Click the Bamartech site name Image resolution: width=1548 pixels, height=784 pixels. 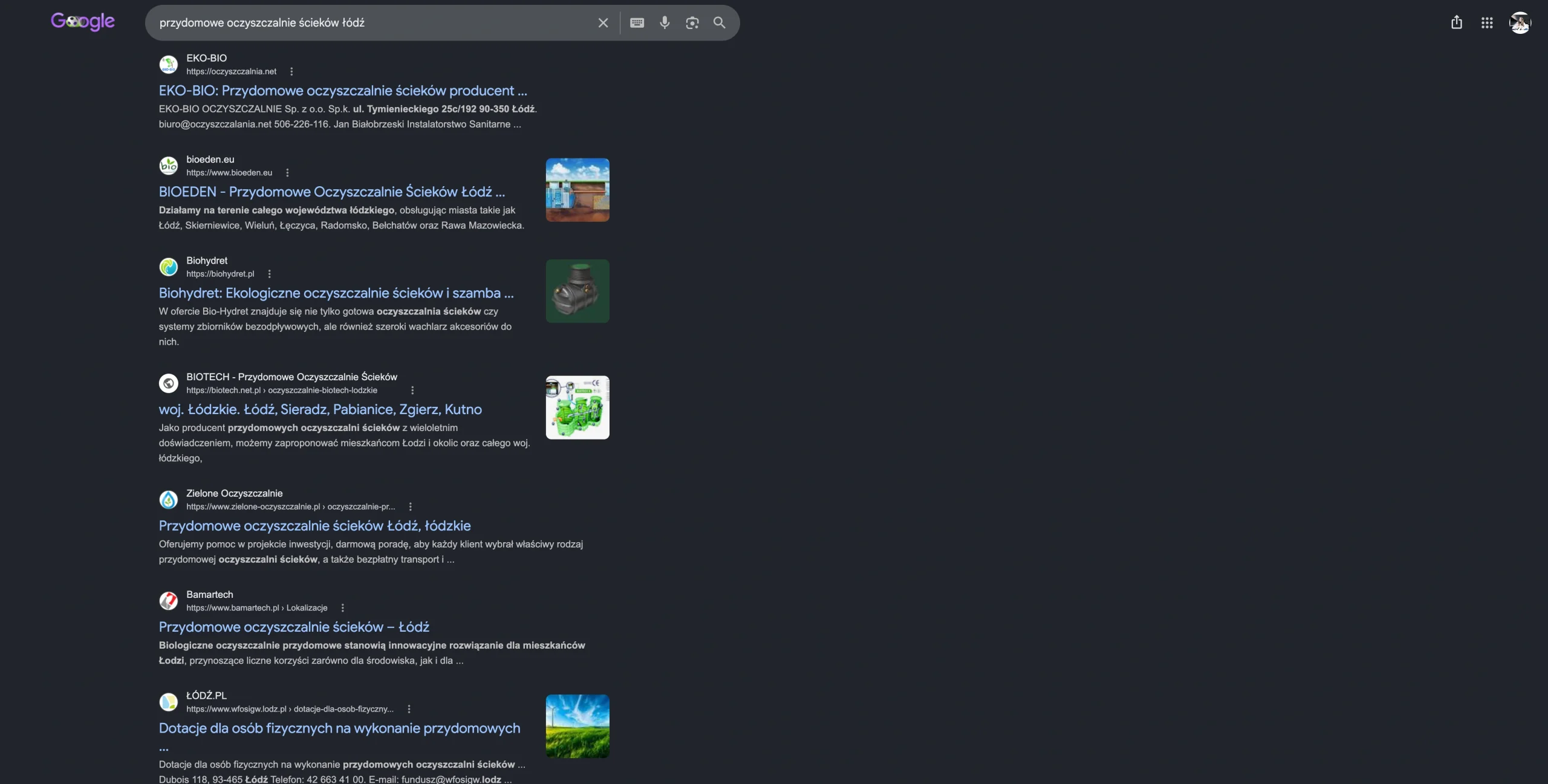point(210,595)
